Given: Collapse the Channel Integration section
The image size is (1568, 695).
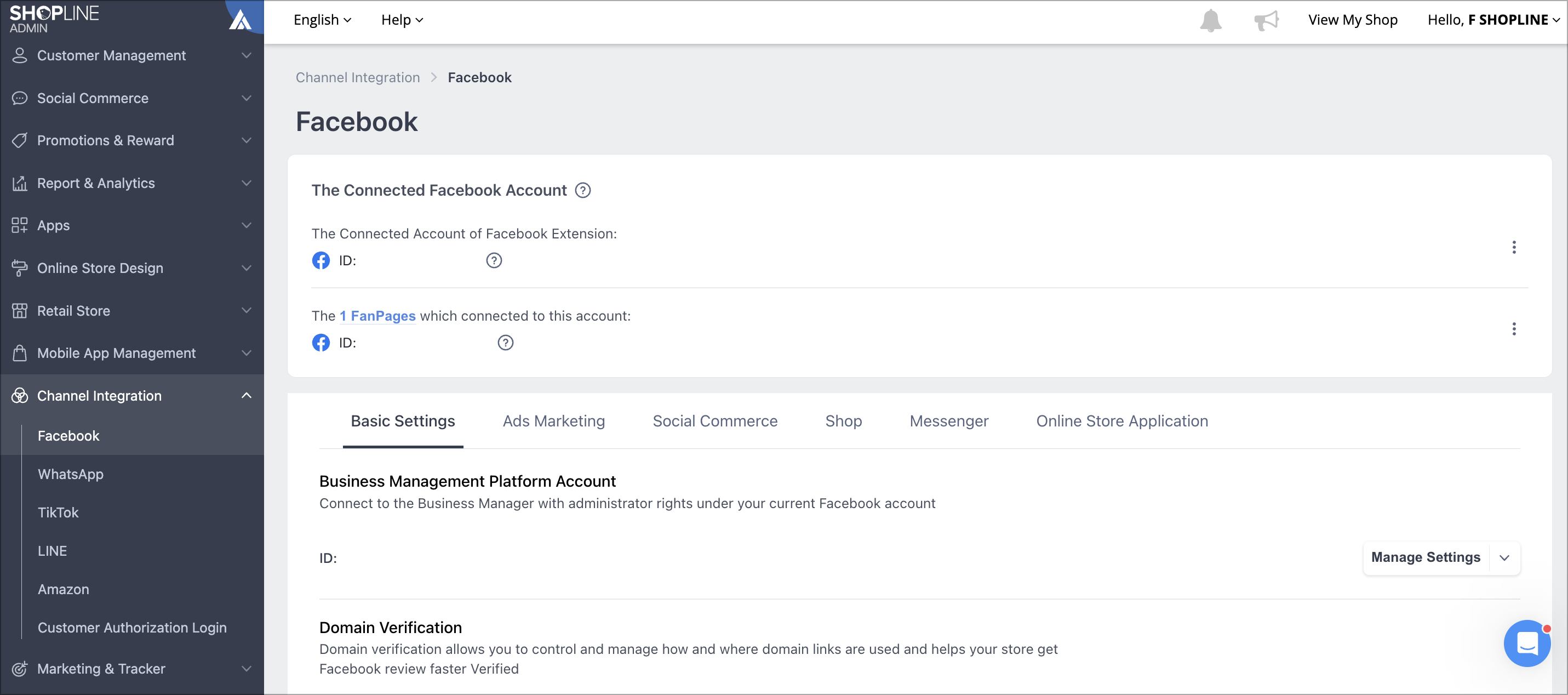Looking at the screenshot, I should 246,396.
